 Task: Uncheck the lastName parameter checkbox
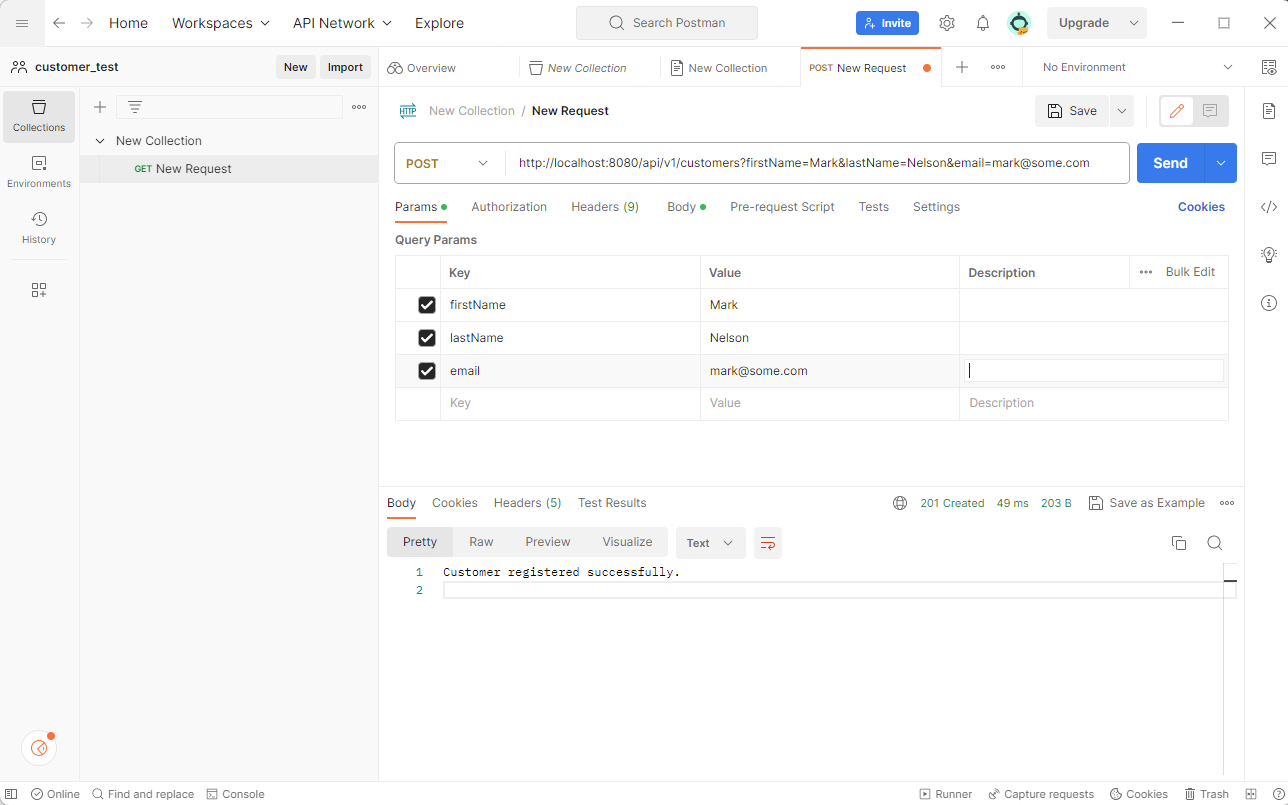pos(427,338)
